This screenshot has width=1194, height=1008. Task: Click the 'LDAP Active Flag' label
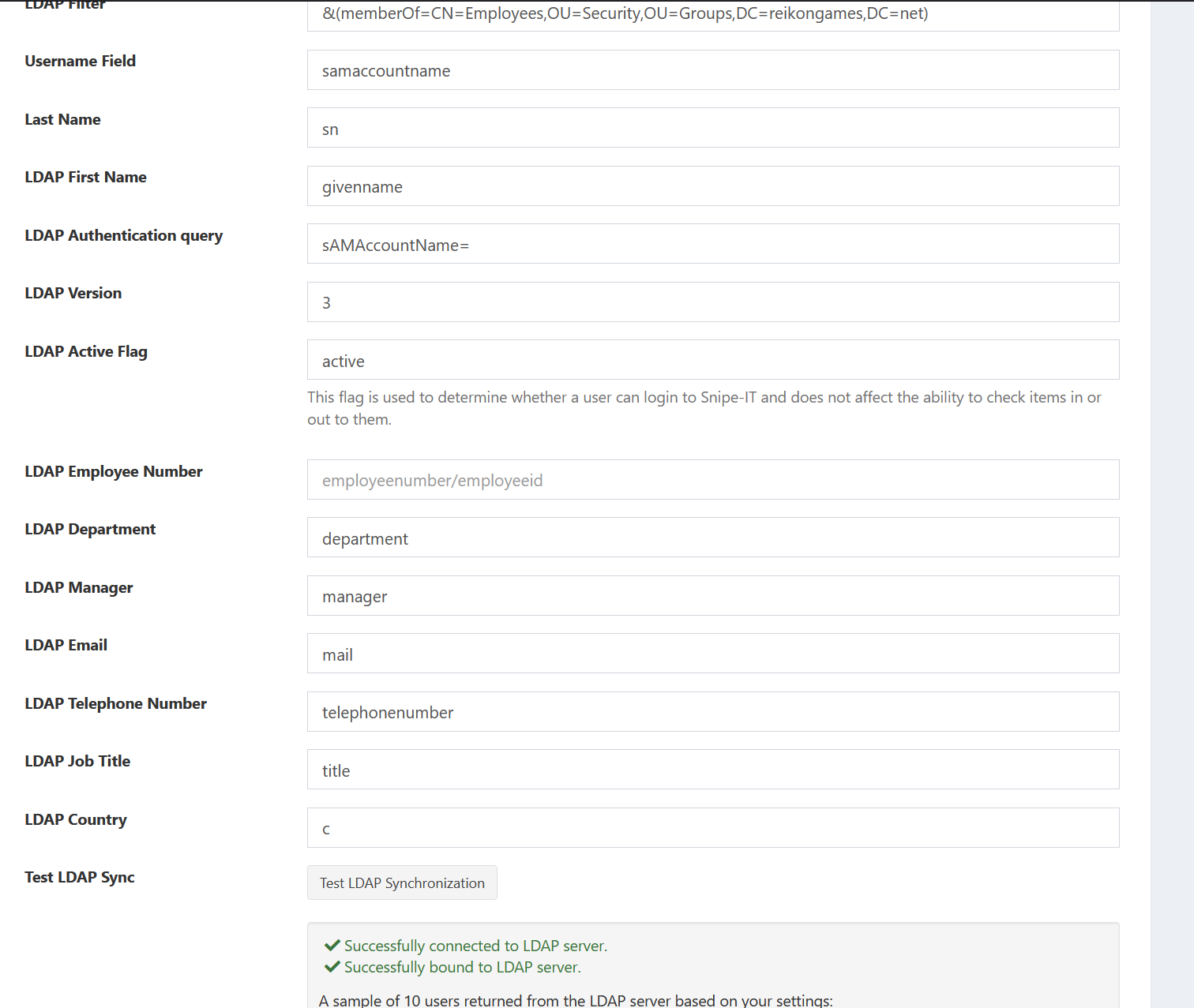tap(86, 351)
